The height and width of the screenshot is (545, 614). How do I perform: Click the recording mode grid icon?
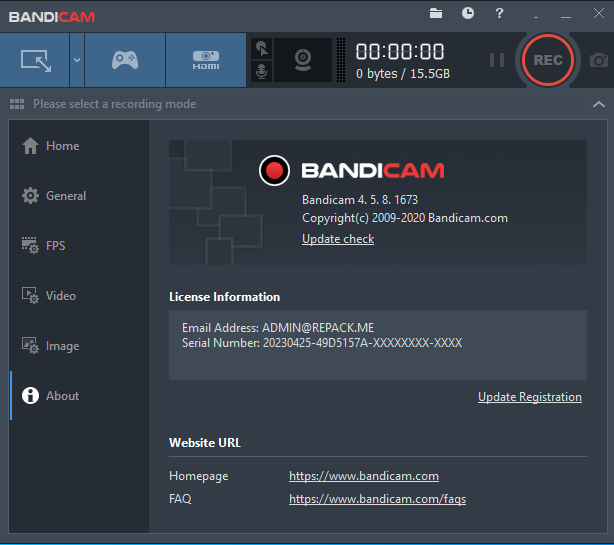tap(17, 104)
